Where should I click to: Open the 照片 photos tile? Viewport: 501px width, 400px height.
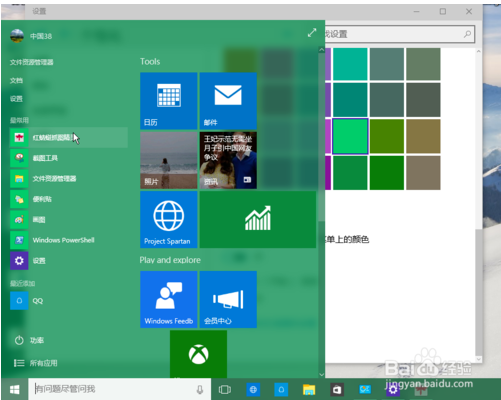tap(169, 160)
